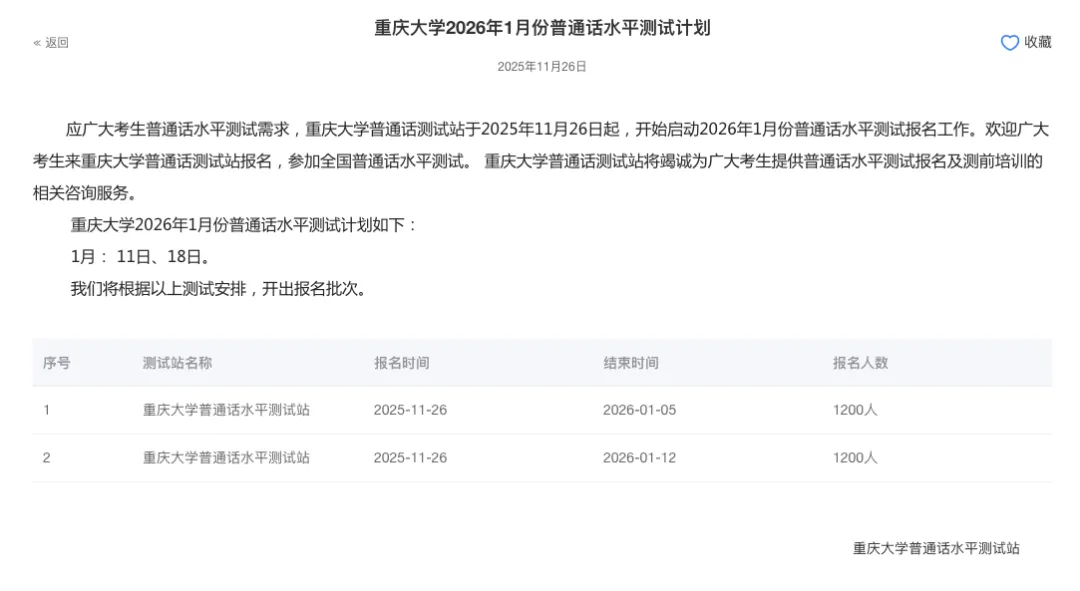Image resolution: width=1080 pixels, height=591 pixels.
Task: Click the heart favorite icon
Action: click(x=1009, y=43)
